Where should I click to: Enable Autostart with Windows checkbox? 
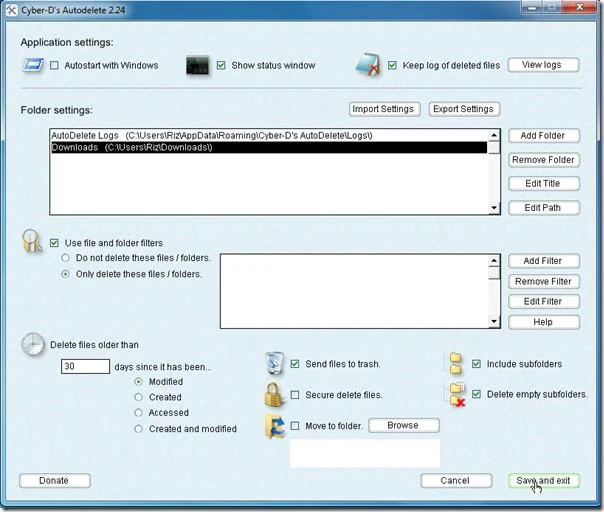[x=54, y=65]
